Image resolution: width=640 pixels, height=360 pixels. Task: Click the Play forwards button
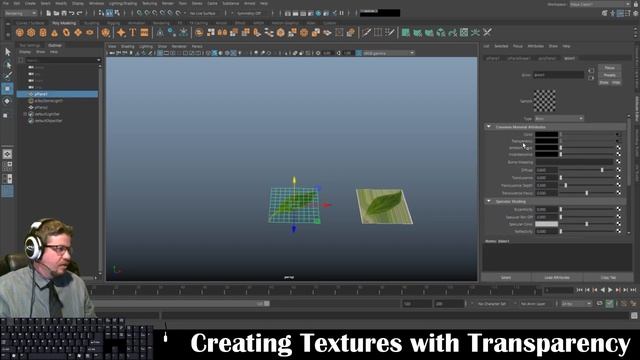[610, 290]
